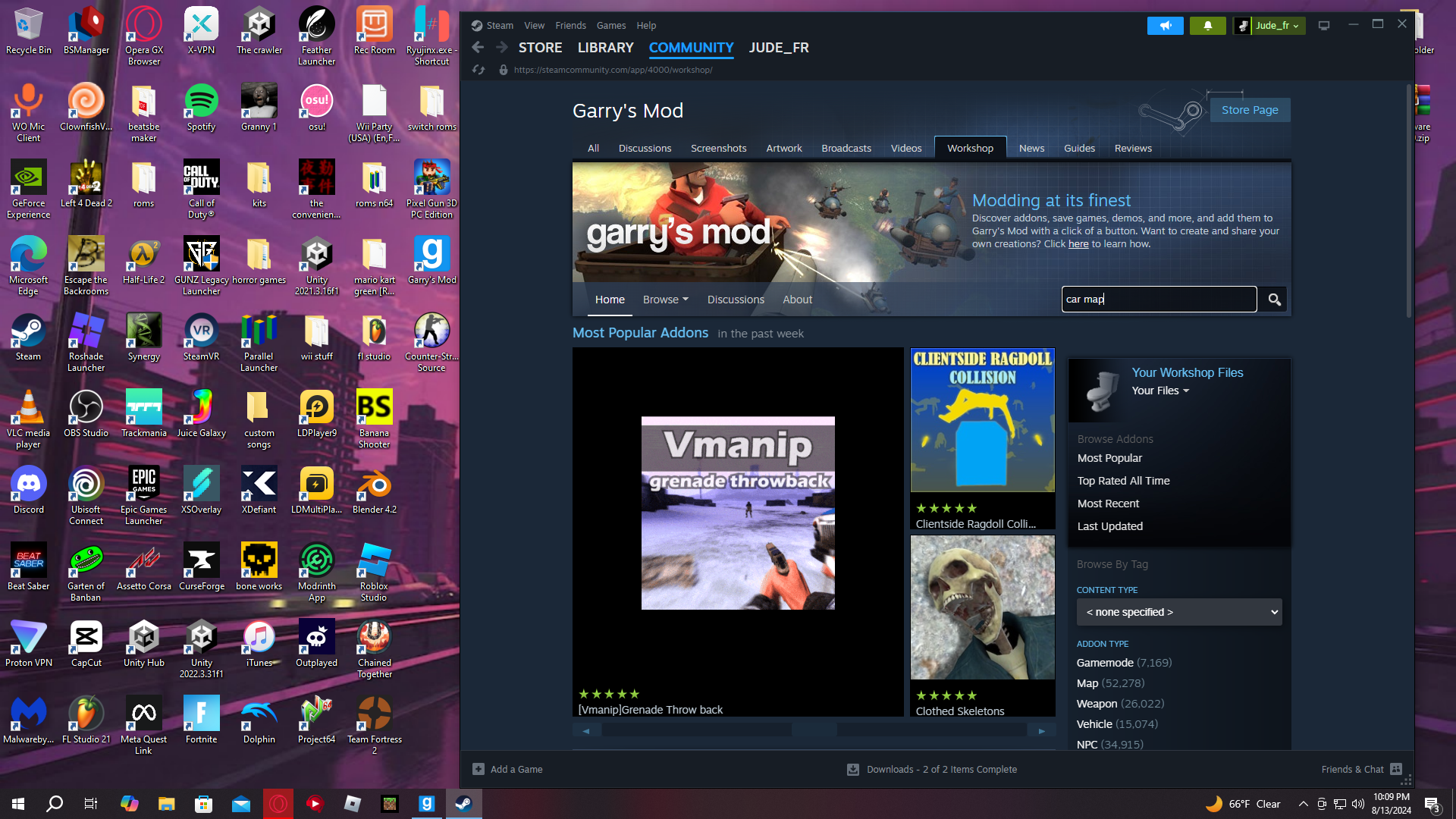Click the Steam announcements megaphone icon

coord(1165,26)
